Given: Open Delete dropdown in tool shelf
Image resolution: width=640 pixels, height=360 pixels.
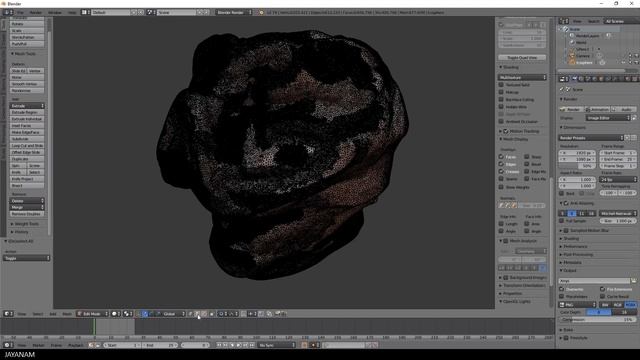Looking at the screenshot, I should pos(27,201).
